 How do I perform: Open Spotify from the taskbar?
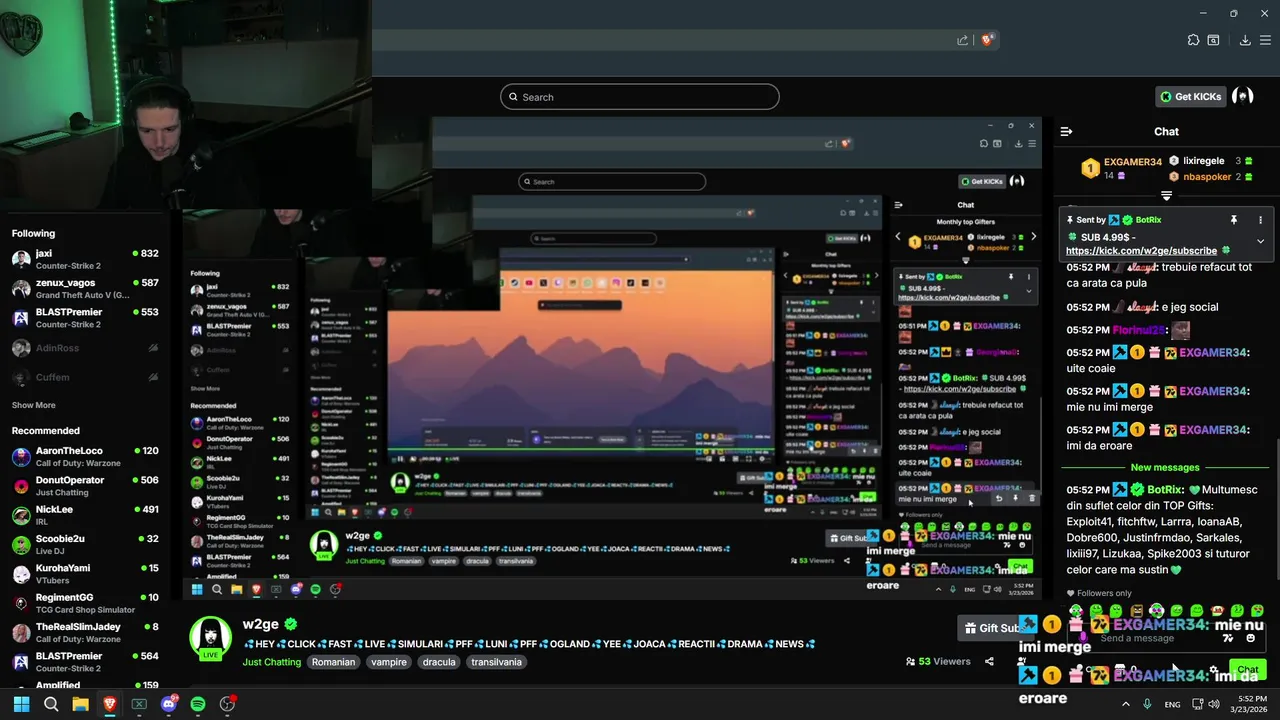click(198, 704)
